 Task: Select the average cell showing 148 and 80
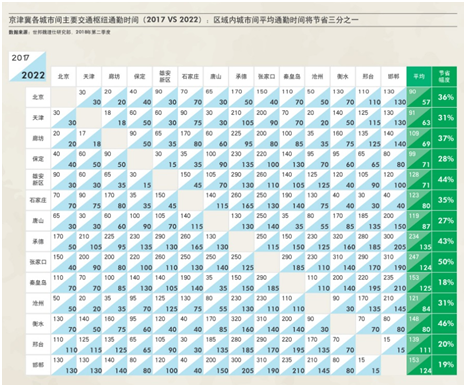click(x=419, y=324)
